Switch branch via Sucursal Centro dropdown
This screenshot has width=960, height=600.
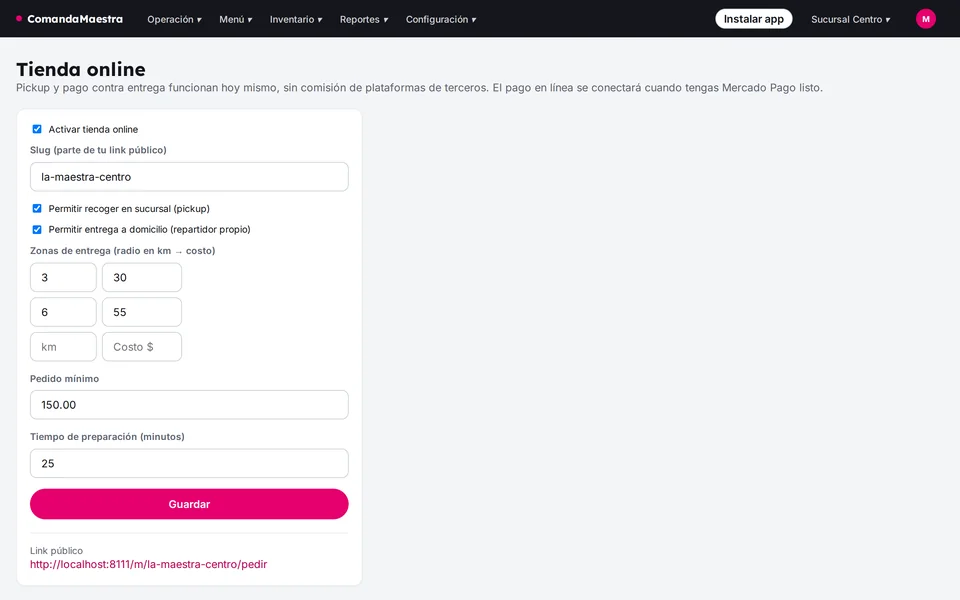tap(850, 20)
